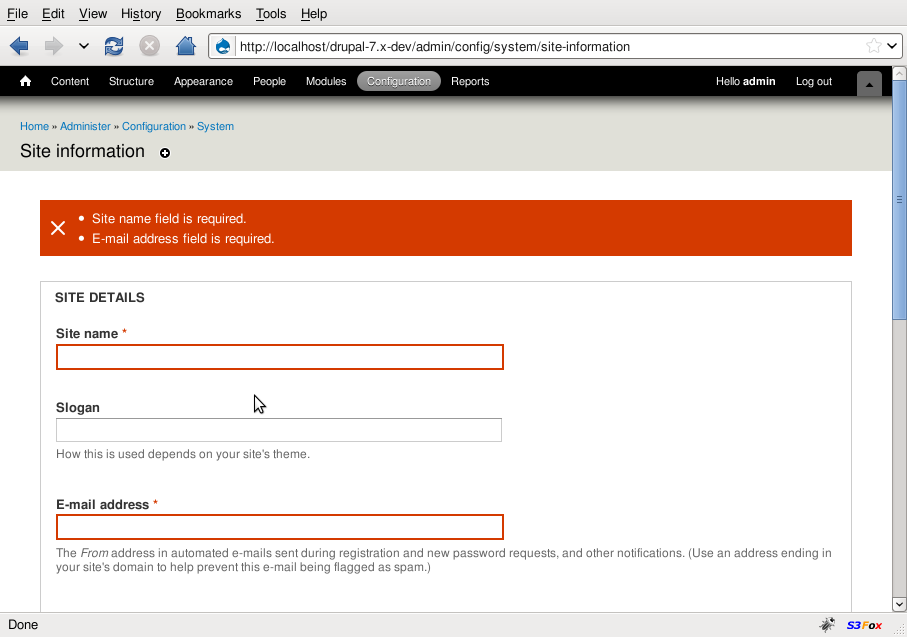This screenshot has width=907, height=637.
Task: Click the S3Fox status bar icon
Action: coord(864,625)
